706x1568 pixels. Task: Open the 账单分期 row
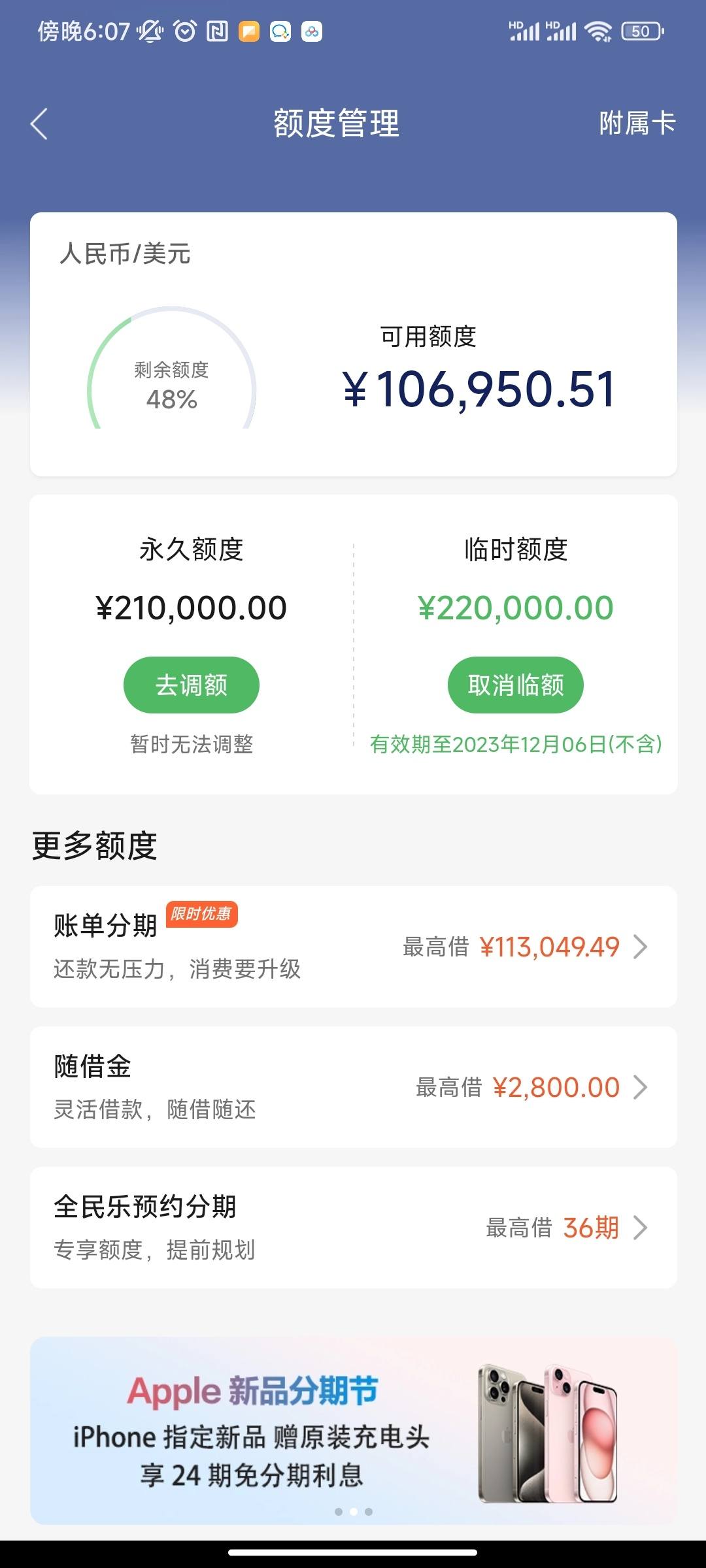[x=353, y=947]
